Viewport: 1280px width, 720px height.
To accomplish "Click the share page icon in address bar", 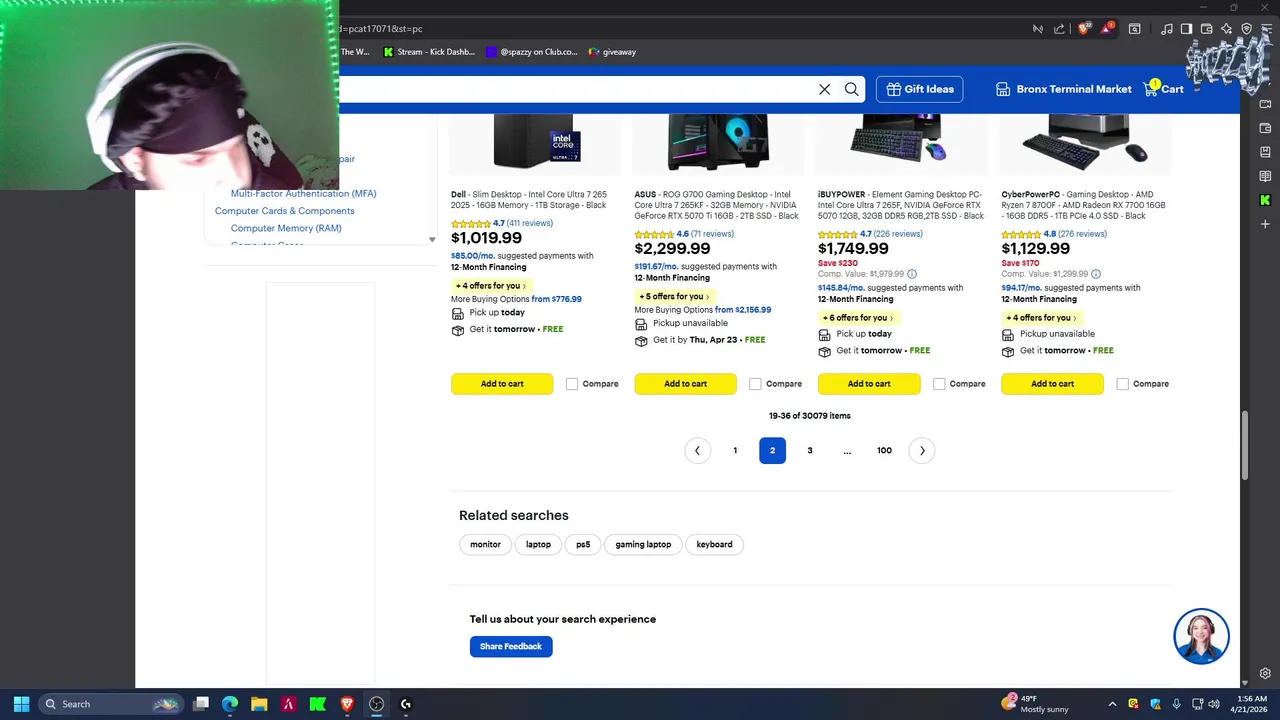I will tap(1059, 29).
